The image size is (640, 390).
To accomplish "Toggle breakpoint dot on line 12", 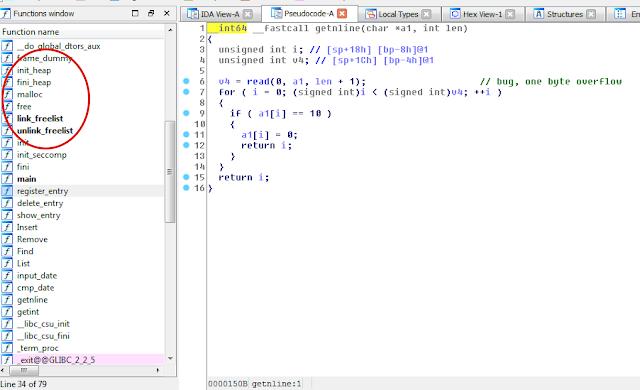I will click(186, 145).
